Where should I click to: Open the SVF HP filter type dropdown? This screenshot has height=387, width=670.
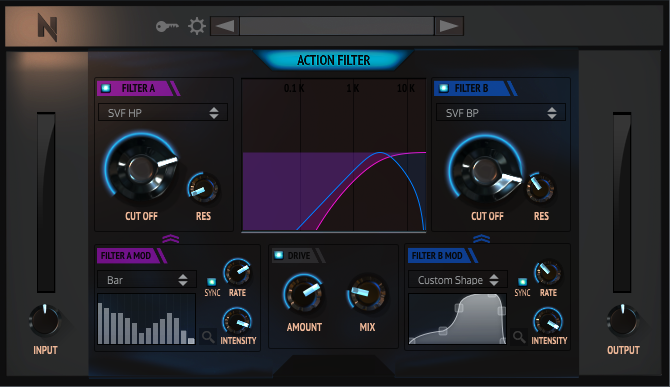tap(163, 113)
